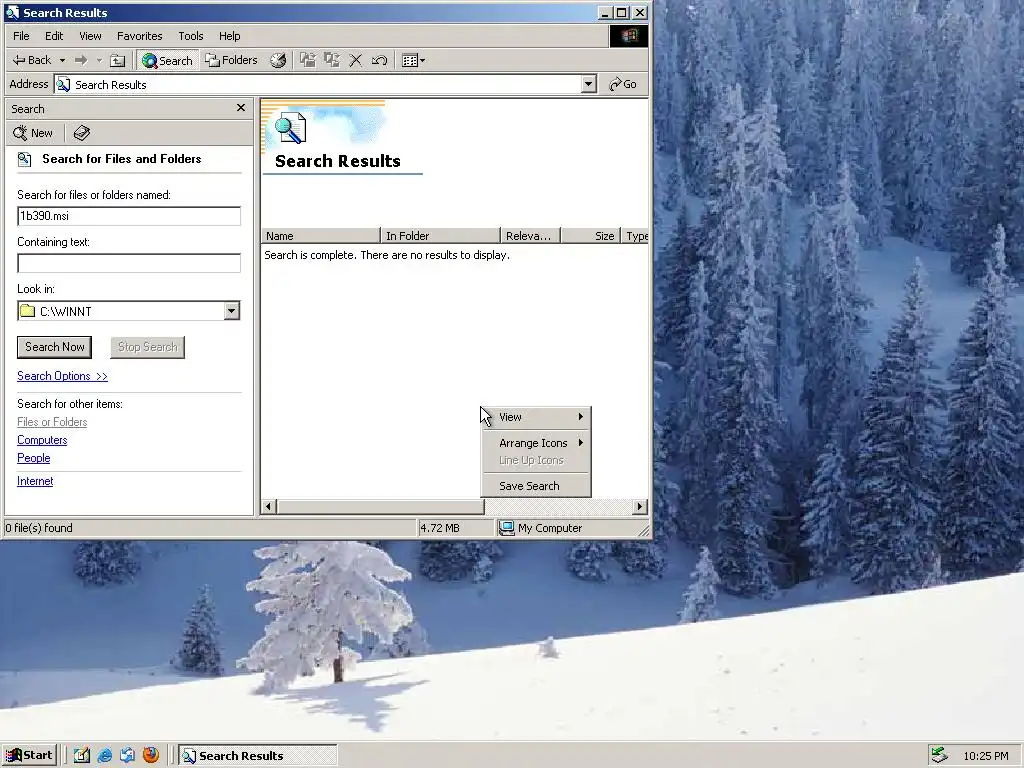
Task: Click the Forward arrow toolbar button
Action: pyautogui.click(x=81, y=60)
